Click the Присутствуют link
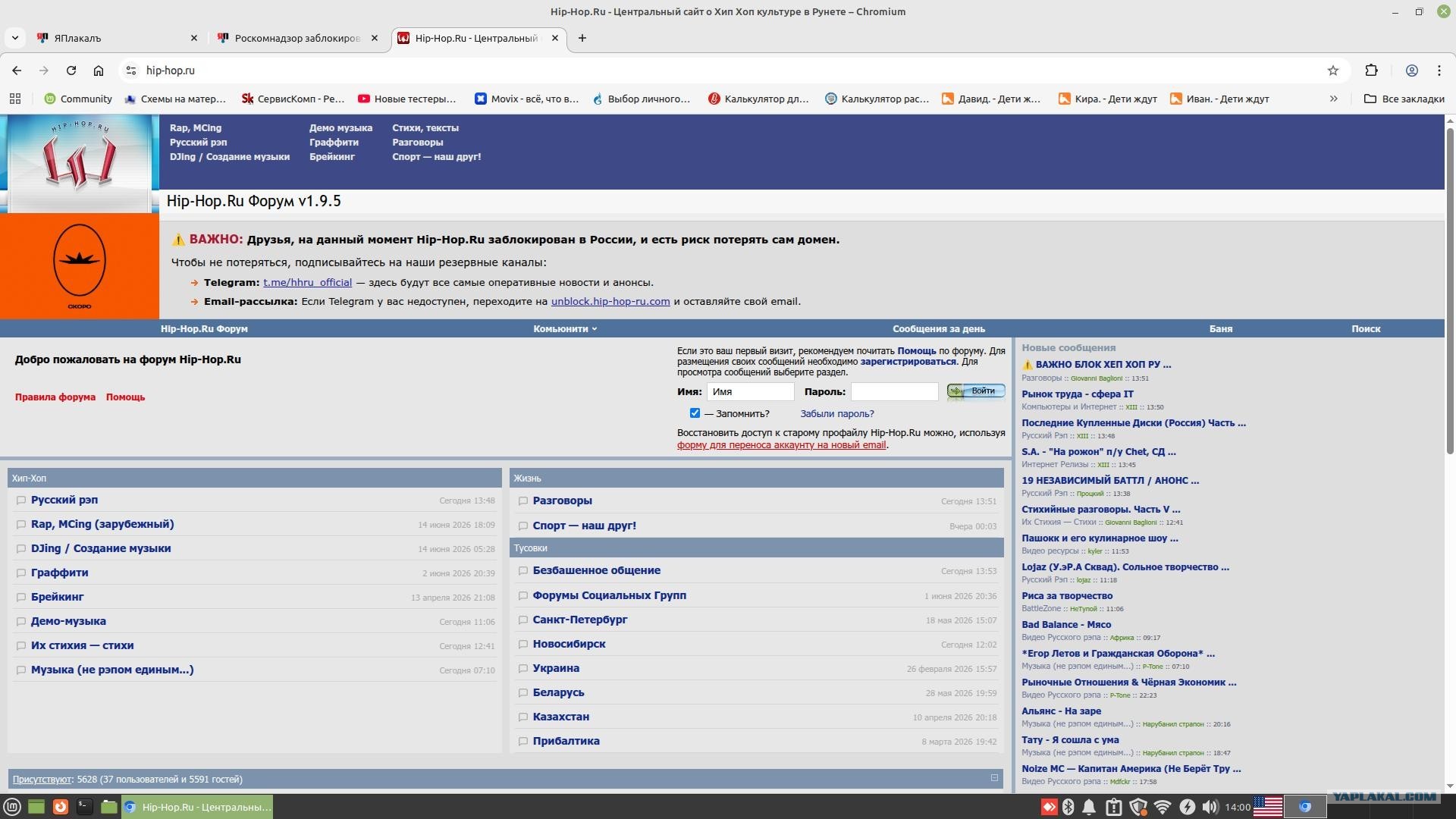Viewport: 1456px width, 819px height. [42, 779]
